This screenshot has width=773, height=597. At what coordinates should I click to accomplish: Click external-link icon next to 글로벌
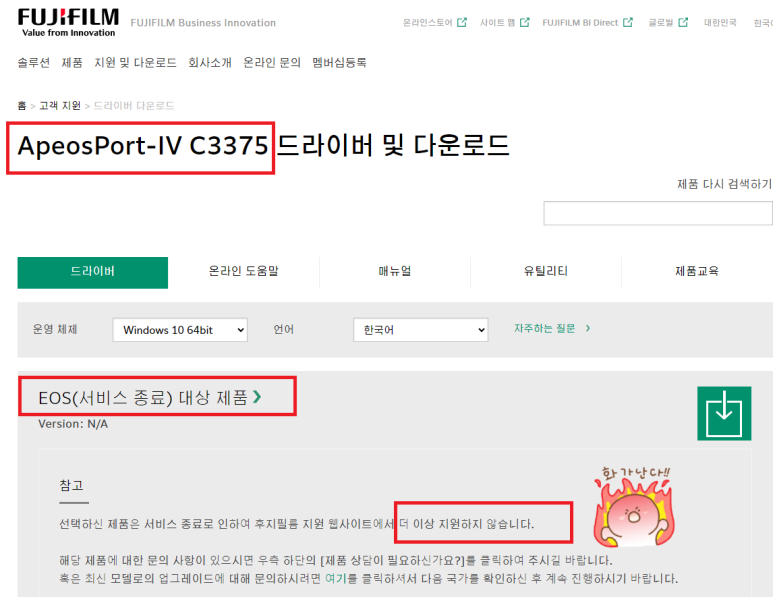tap(683, 23)
